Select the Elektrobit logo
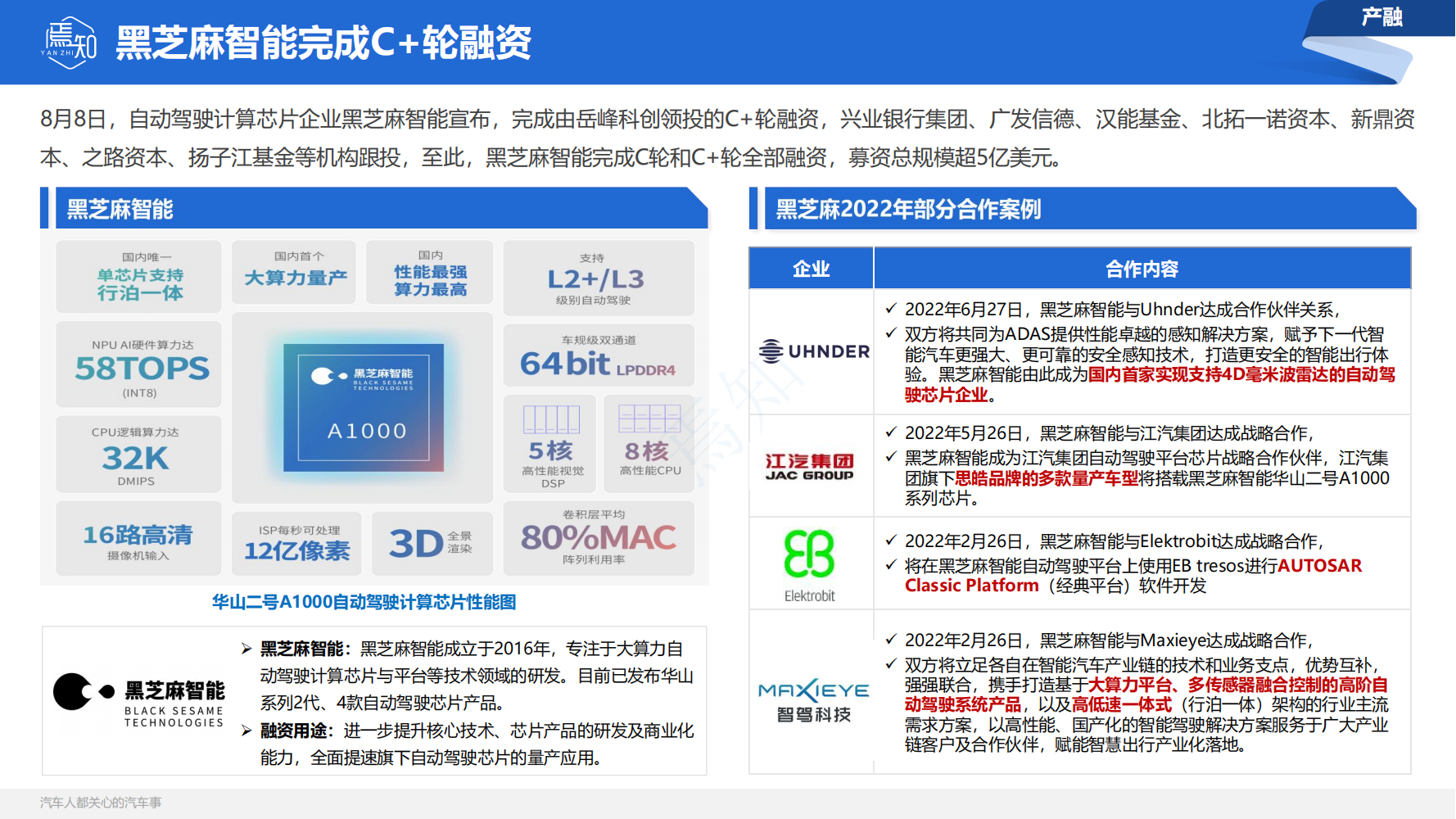 point(809,565)
